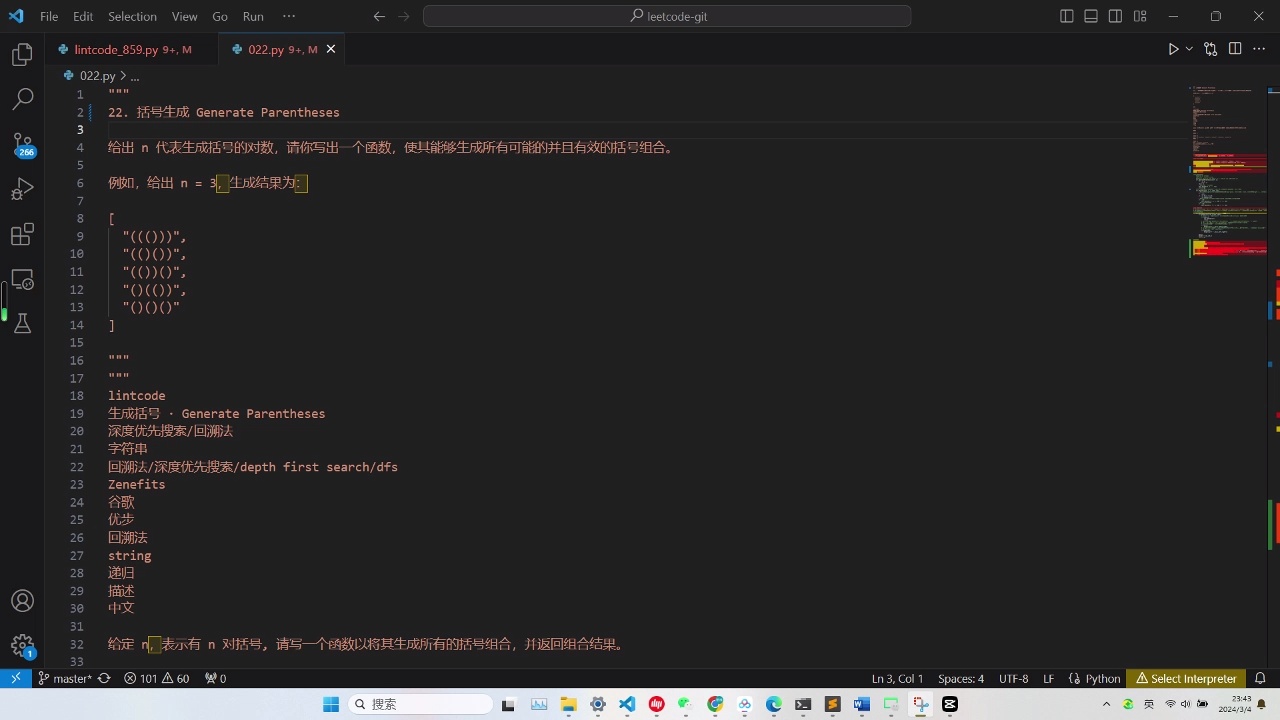Click the synchronize changes icon next to master
The height and width of the screenshot is (720, 1280).
coord(103,678)
